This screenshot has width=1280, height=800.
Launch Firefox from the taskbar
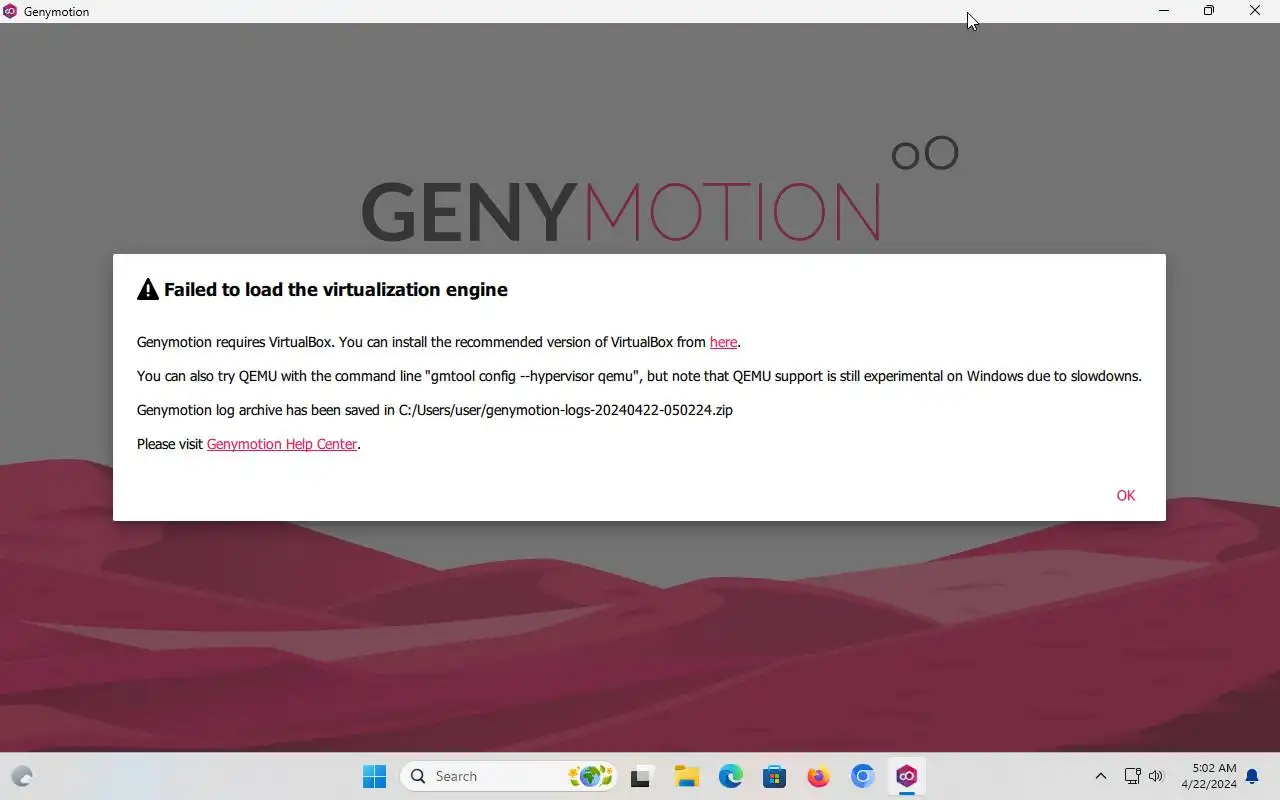819,776
